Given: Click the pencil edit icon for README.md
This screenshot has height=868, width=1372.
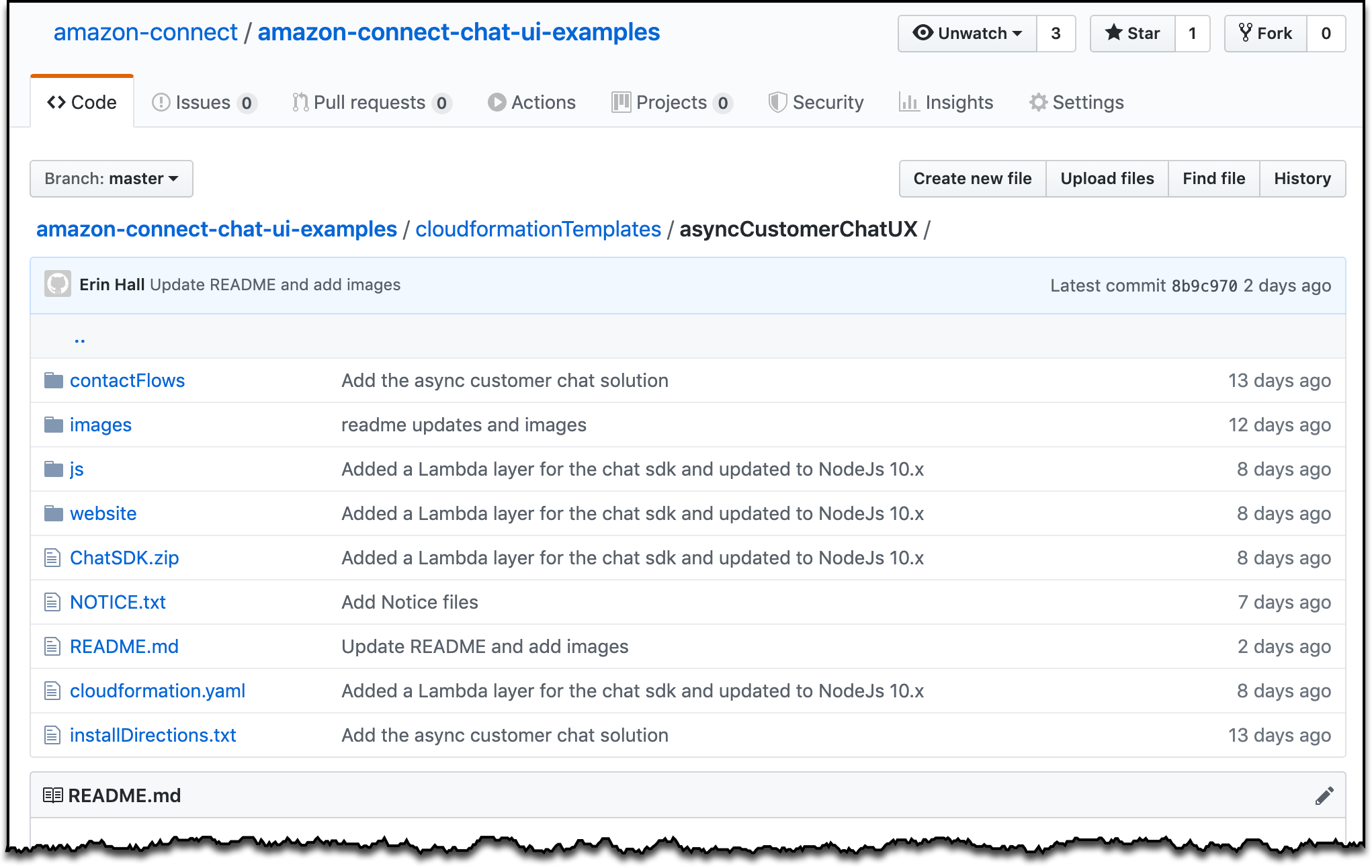Looking at the screenshot, I should (x=1324, y=796).
